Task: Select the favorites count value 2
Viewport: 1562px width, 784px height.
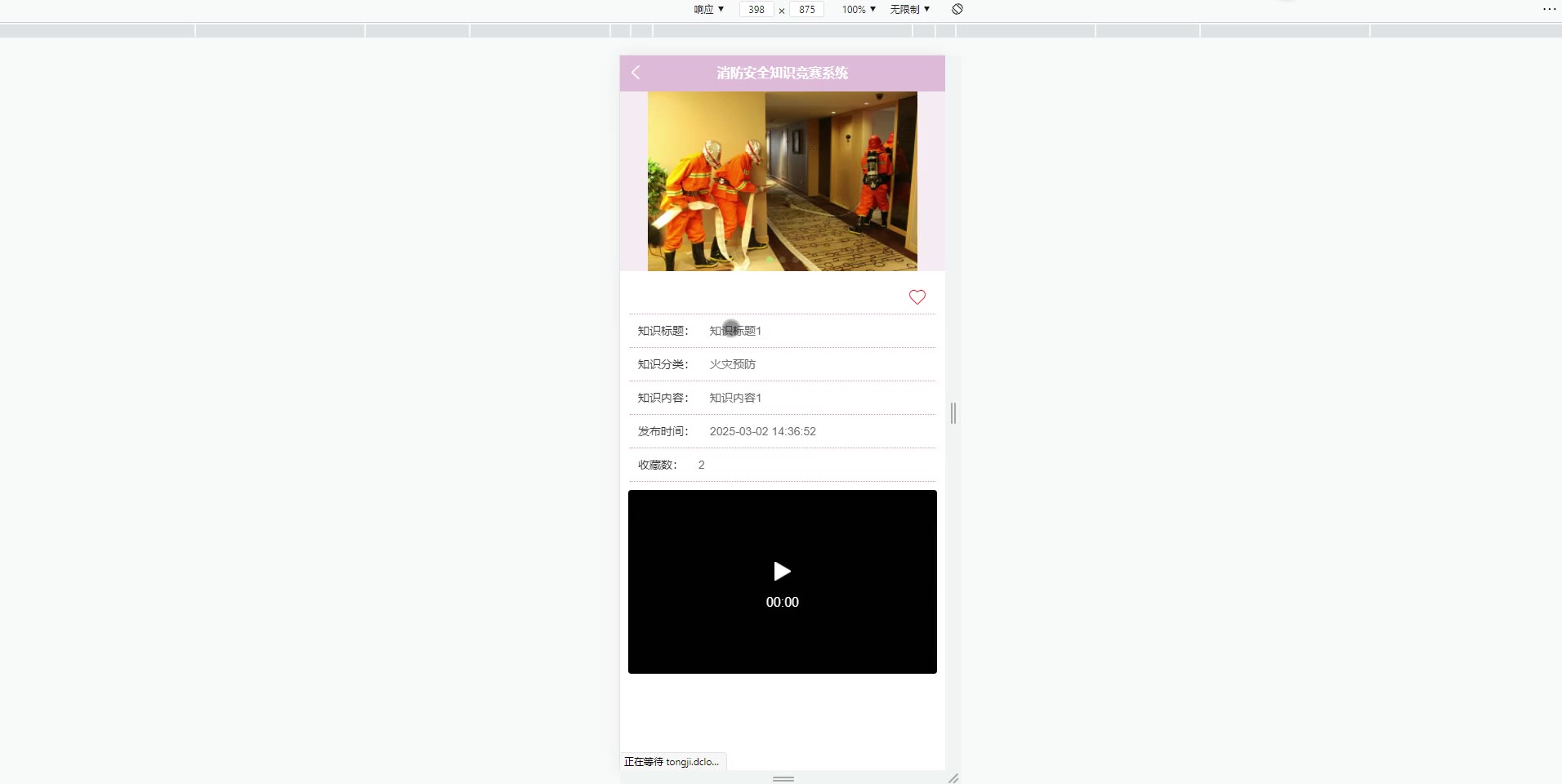Action: pos(701,465)
